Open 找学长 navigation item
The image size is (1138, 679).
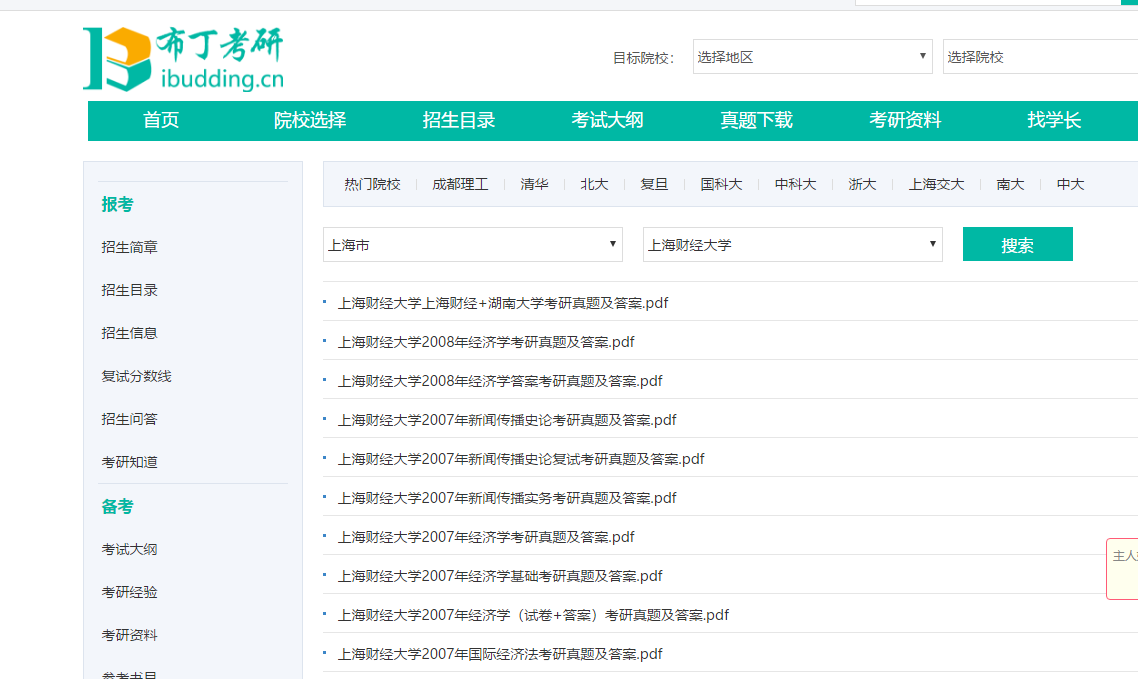click(1054, 120)
